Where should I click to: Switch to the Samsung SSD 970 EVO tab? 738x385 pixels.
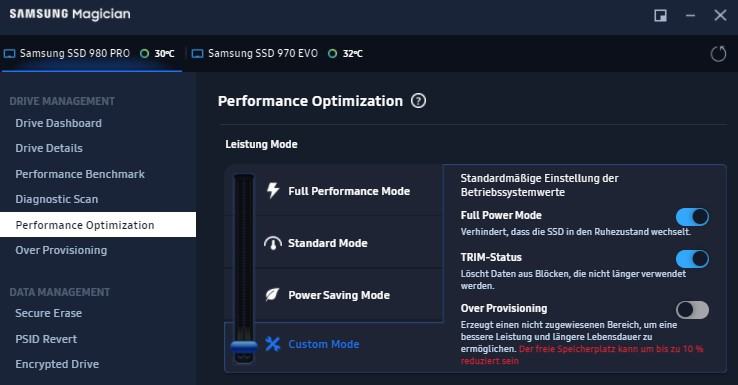coord(278,54)
